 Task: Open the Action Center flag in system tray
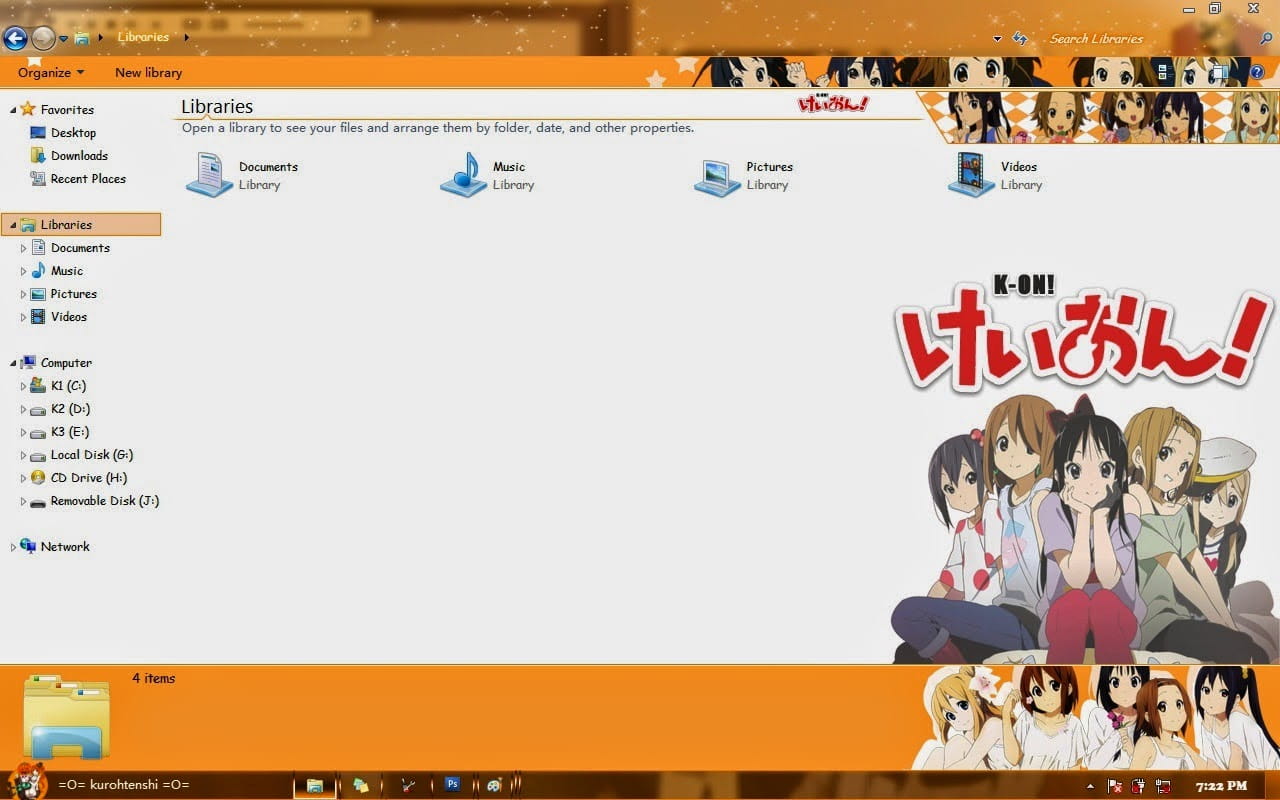pyautogui.click(x=1113, y=786)
